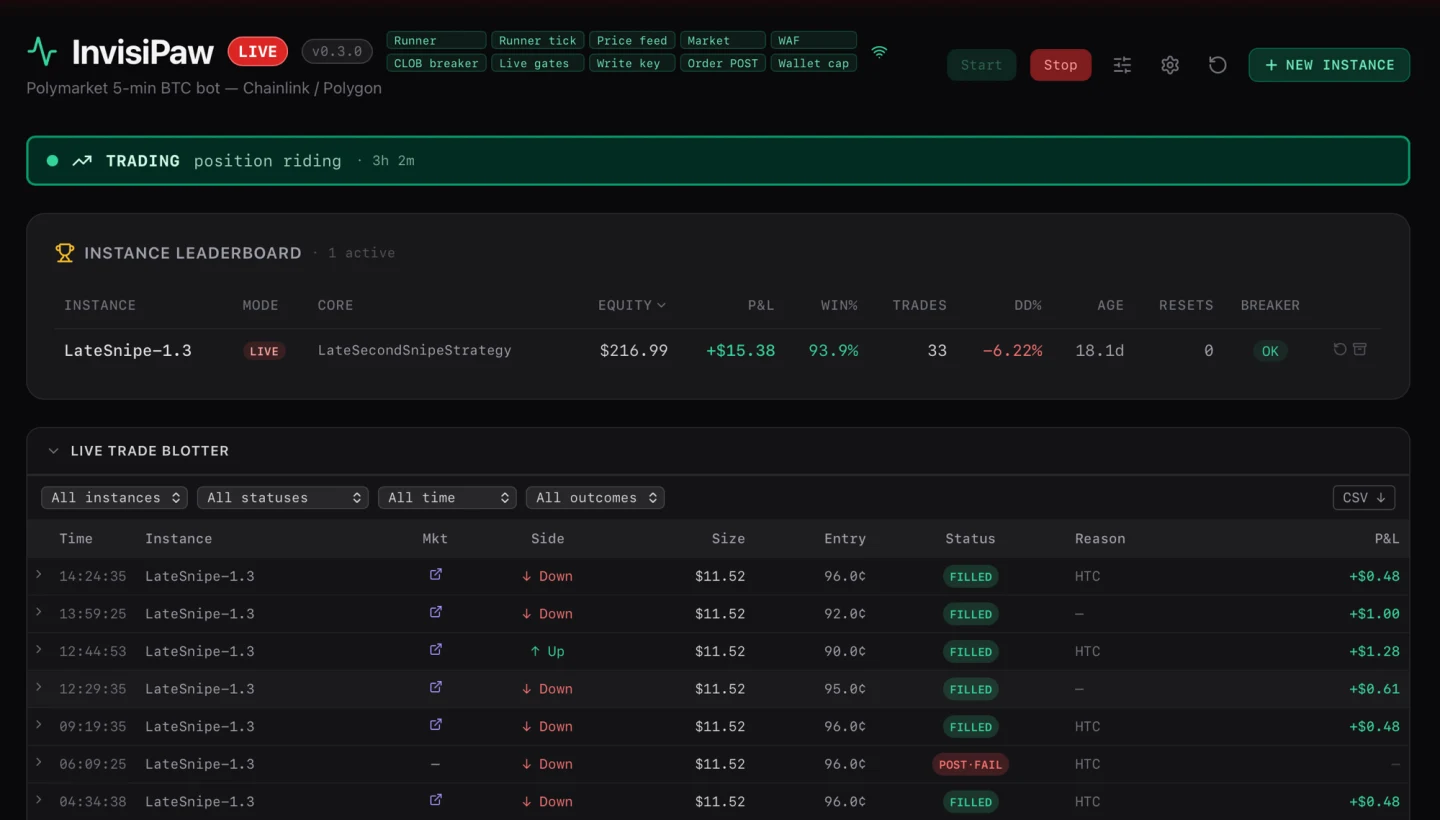Click the -6.22% drawdown value

pyautogui.click(x=1012, y=350)
